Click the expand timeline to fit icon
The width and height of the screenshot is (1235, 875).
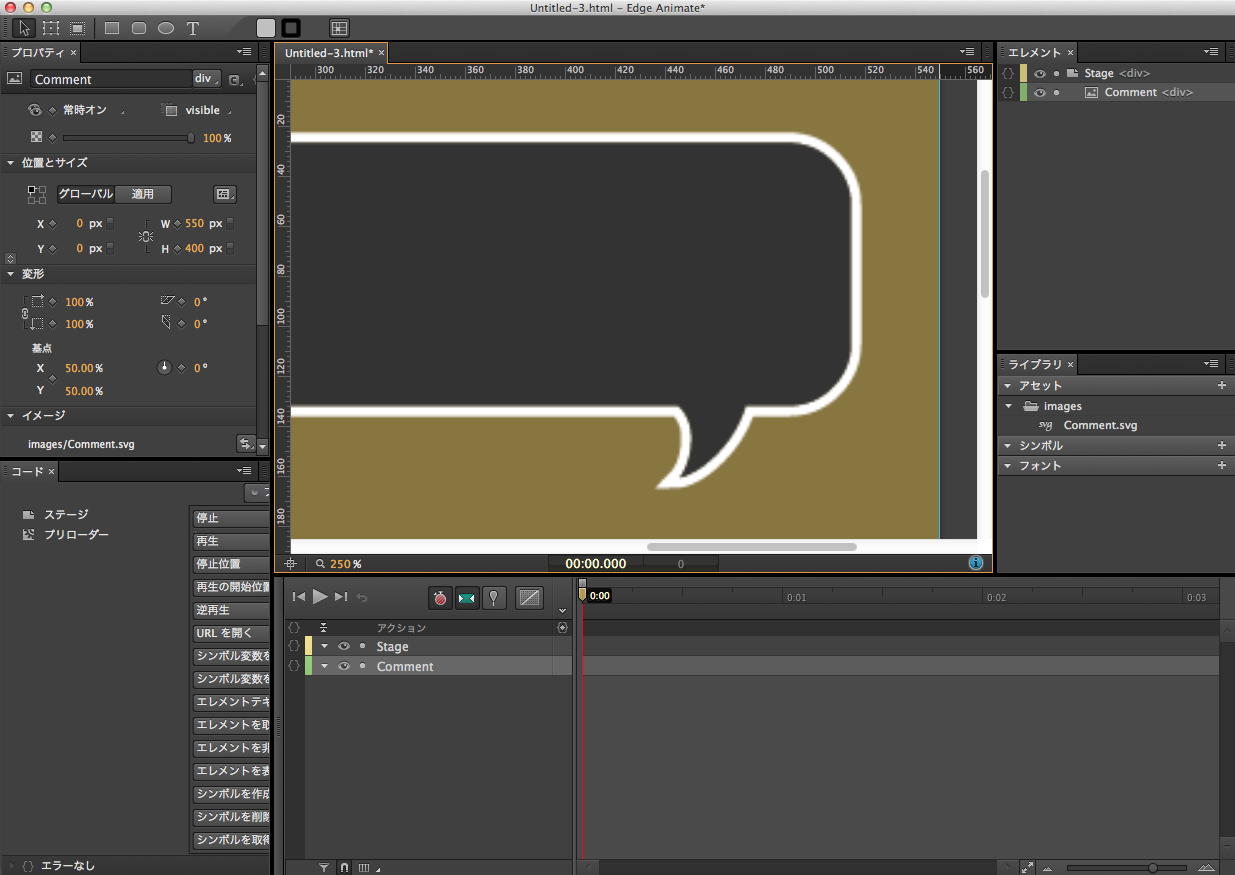click(1028, 867)
